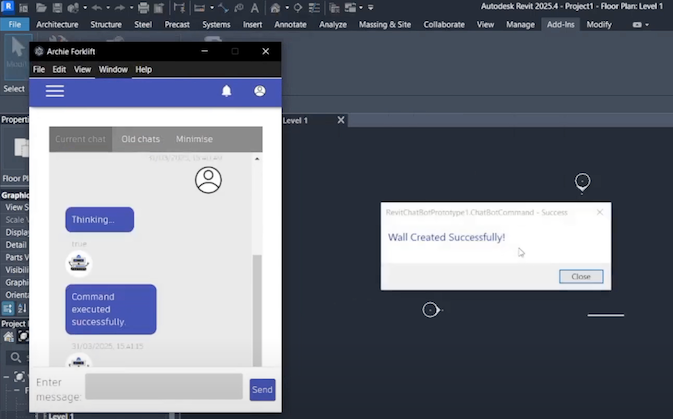The width and height of the screenshot is (673, 419).
Task: Open the hamburger menu in Archie Forklift
Action: [x=55, y=91]
